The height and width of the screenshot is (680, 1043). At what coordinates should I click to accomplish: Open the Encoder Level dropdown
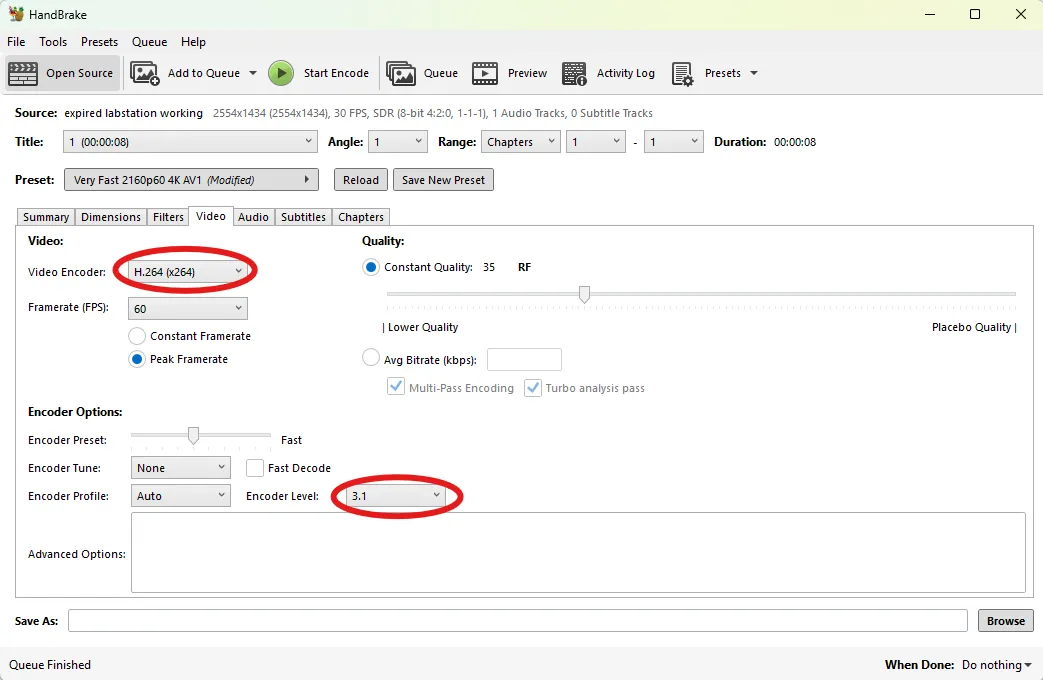click(x=396, y=496)
